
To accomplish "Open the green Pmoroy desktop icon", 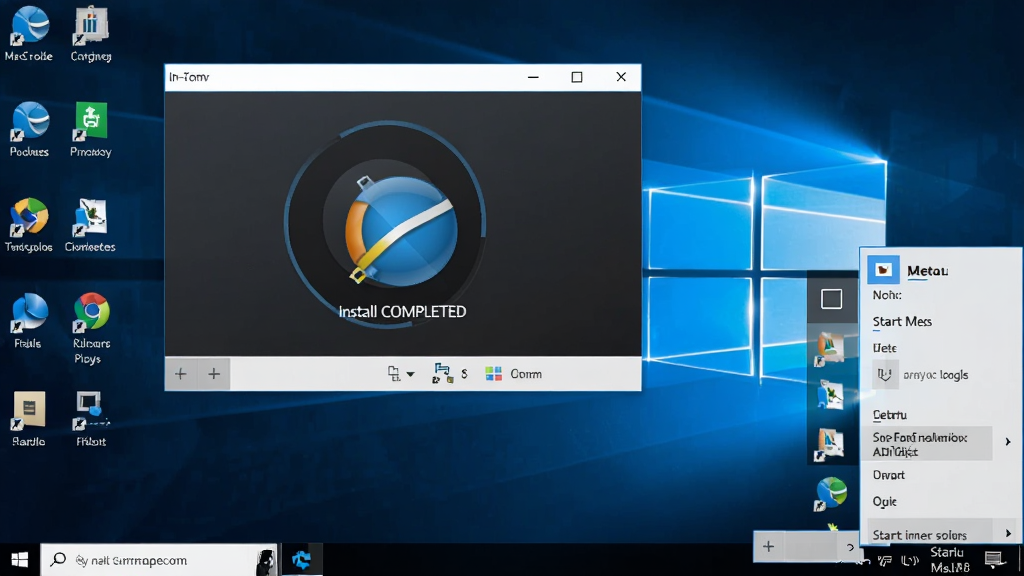I will click(91, 129).
